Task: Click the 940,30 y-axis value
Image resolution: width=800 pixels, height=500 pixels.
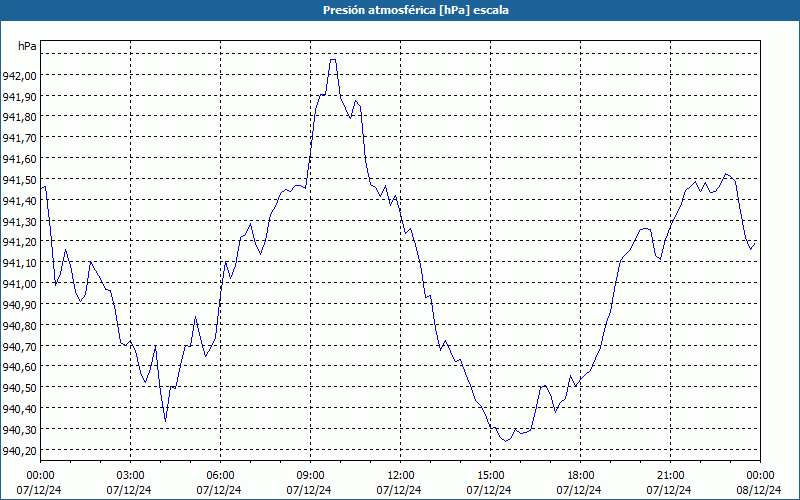Action: (x=19, y=430)
